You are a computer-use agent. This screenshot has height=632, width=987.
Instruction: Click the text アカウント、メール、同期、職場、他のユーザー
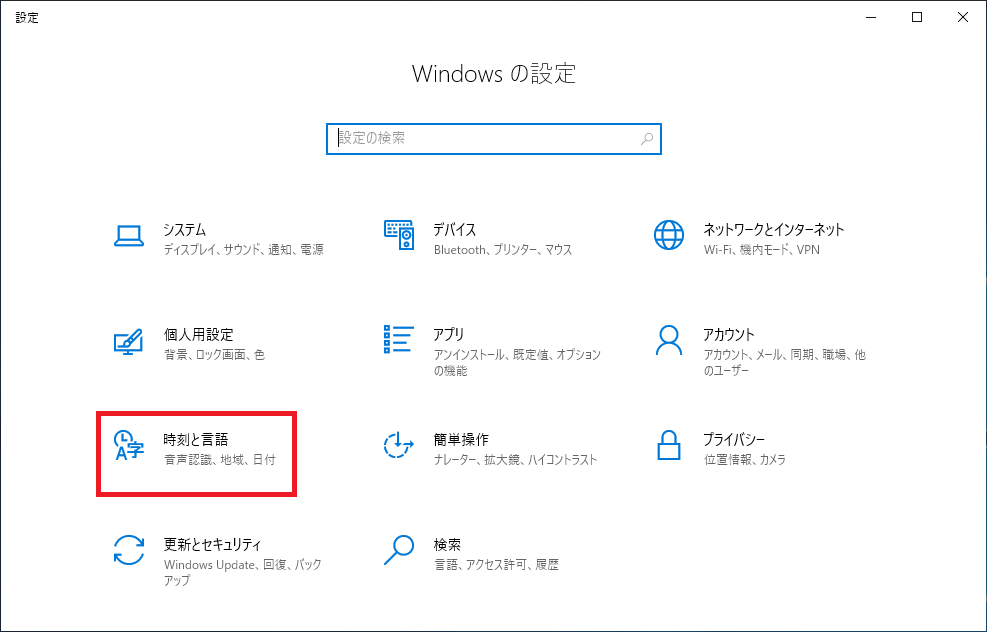(x=784, y=363)
